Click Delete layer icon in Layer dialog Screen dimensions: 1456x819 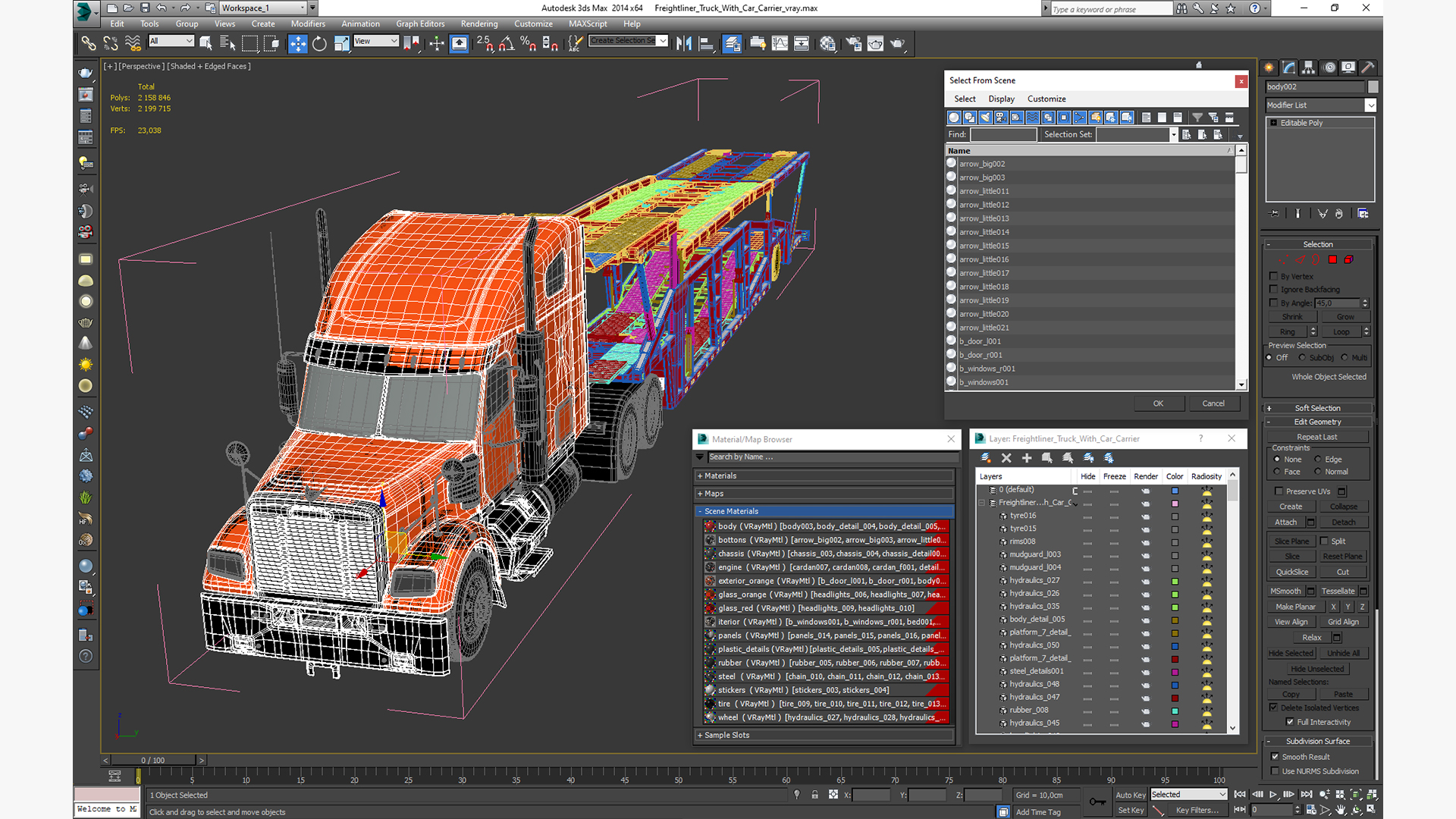click(x=1006, y=458)
